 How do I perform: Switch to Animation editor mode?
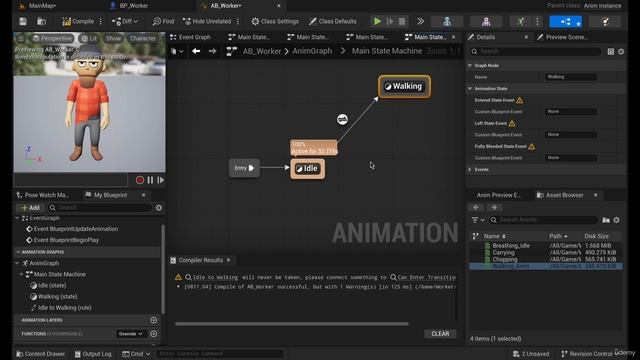(520, 22)
